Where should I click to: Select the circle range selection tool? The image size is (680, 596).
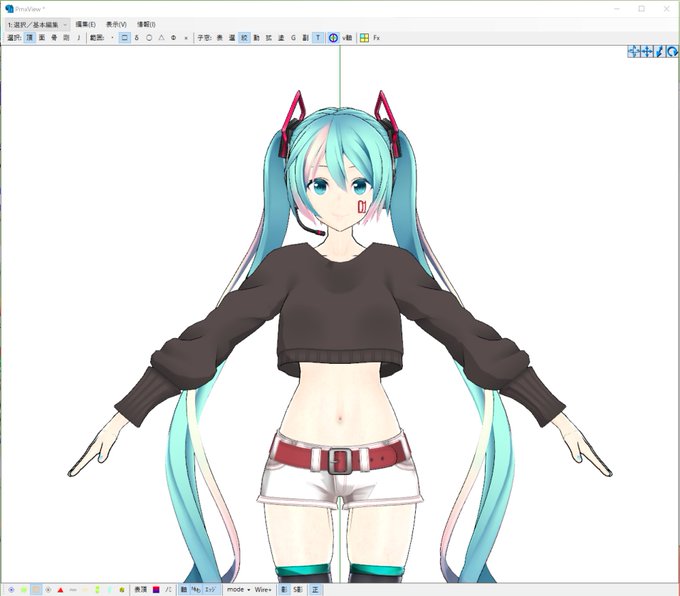pos(149,38)
